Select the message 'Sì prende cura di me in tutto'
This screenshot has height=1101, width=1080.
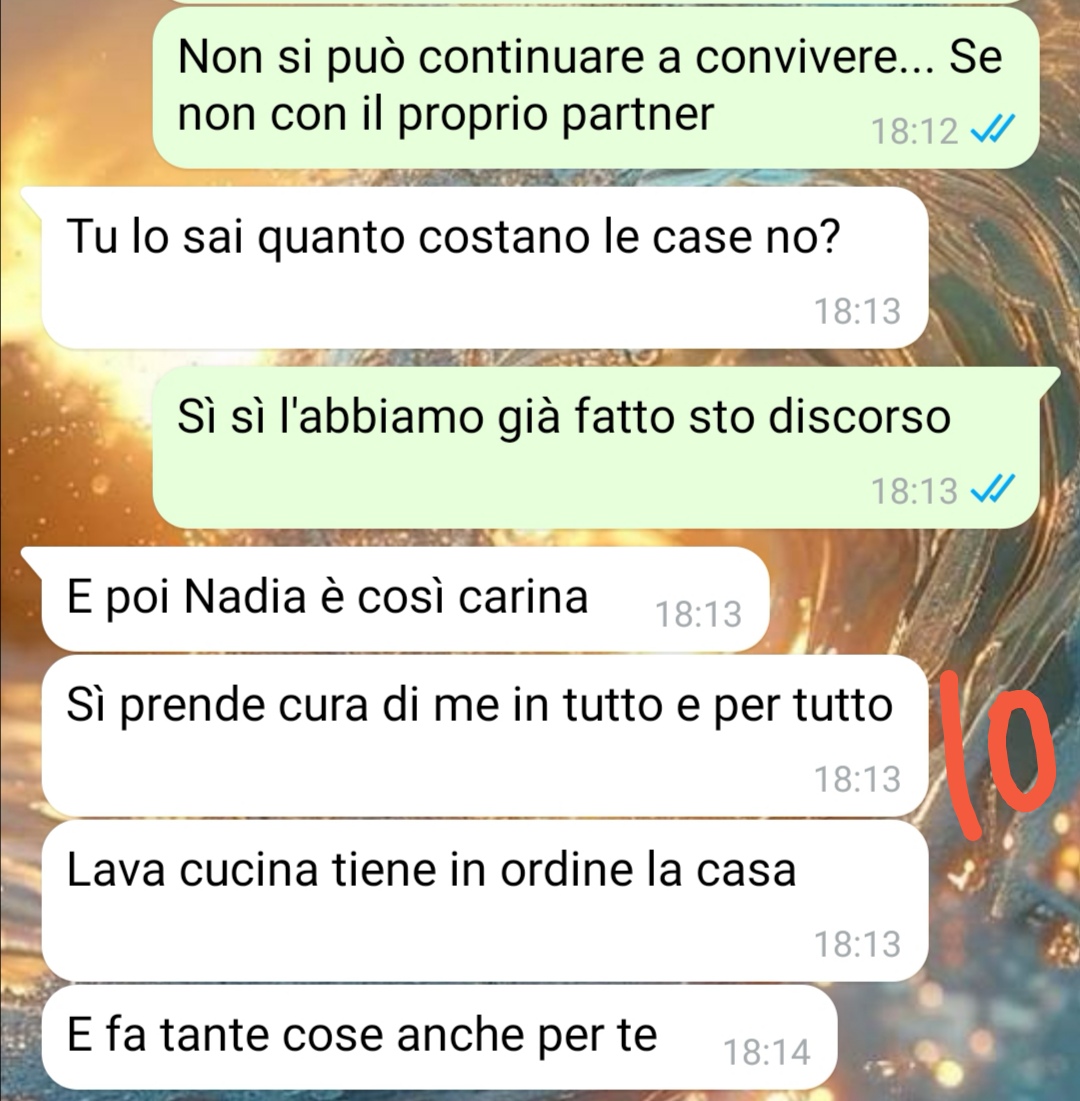(485, 736)
